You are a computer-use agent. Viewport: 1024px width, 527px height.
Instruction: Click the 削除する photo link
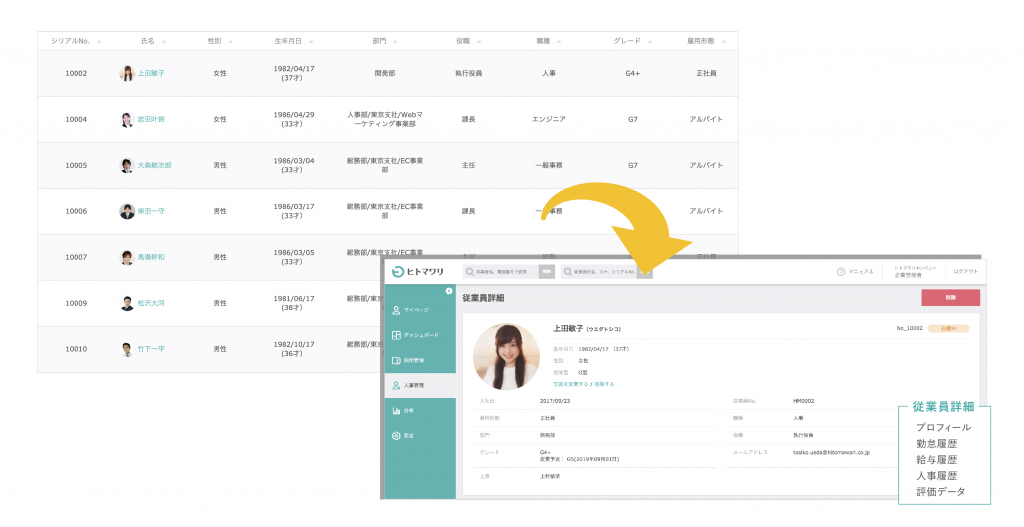pyautogui.click(x=604, y=384)
